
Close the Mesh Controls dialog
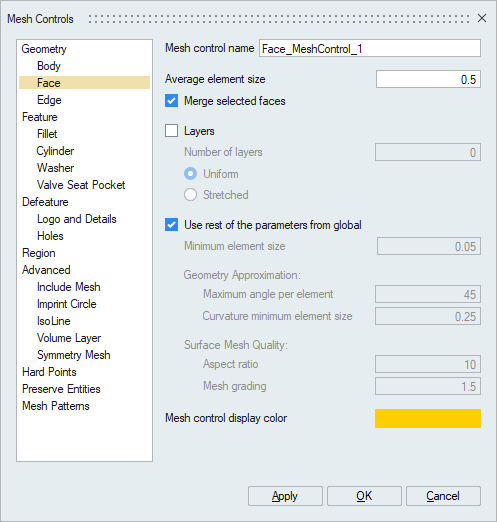482,18
